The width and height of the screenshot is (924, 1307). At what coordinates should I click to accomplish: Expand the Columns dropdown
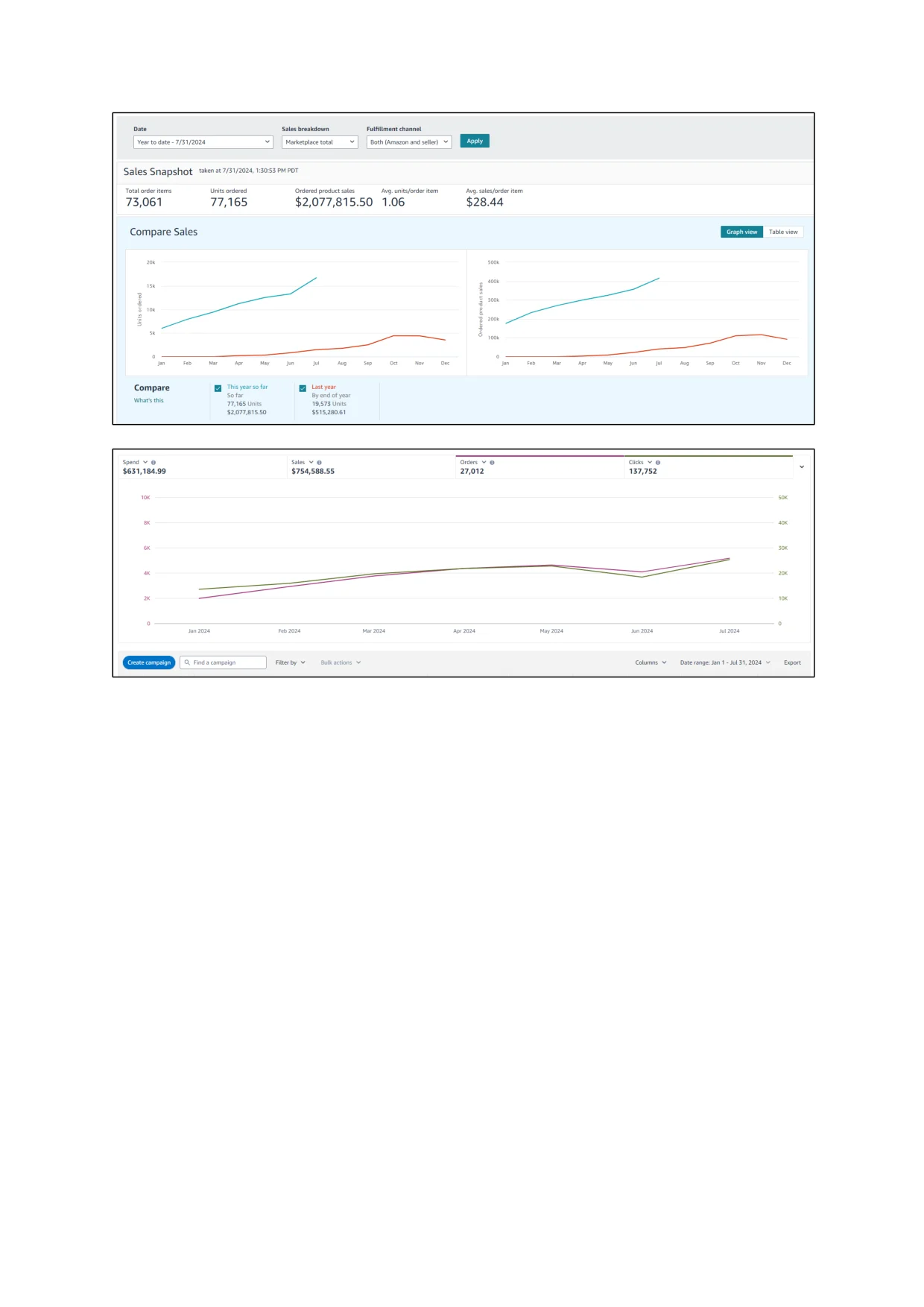[x=651, y=662]
